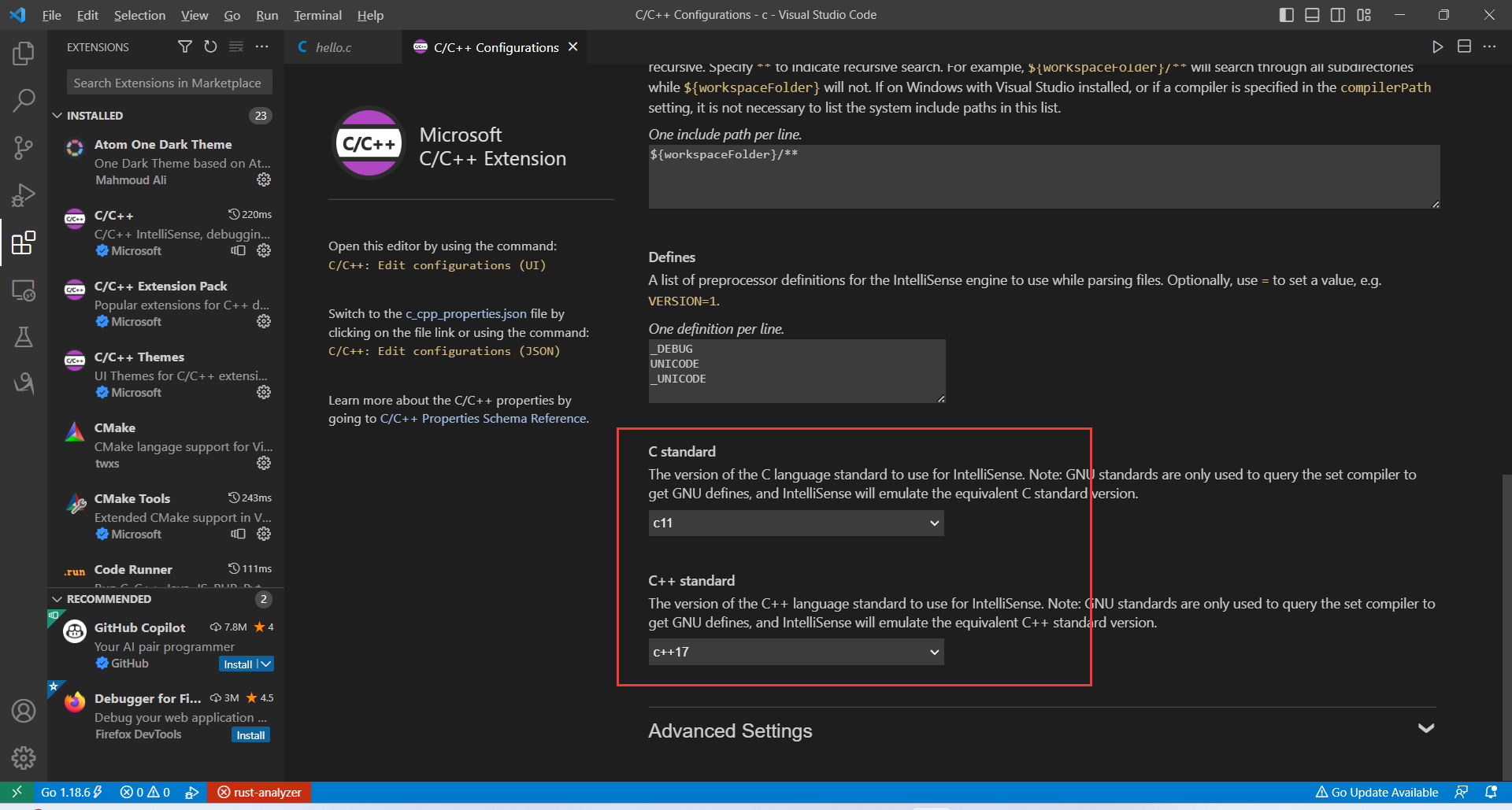Toggle the bottom panel layout button

tap(1312, 15)
